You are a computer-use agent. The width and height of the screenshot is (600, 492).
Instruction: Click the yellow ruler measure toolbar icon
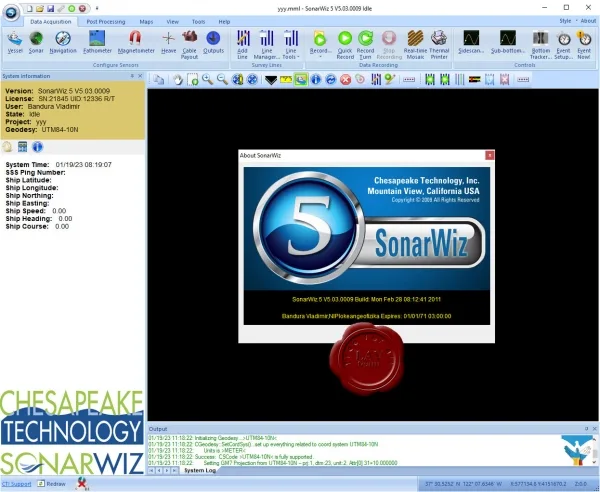pos(286,80)
